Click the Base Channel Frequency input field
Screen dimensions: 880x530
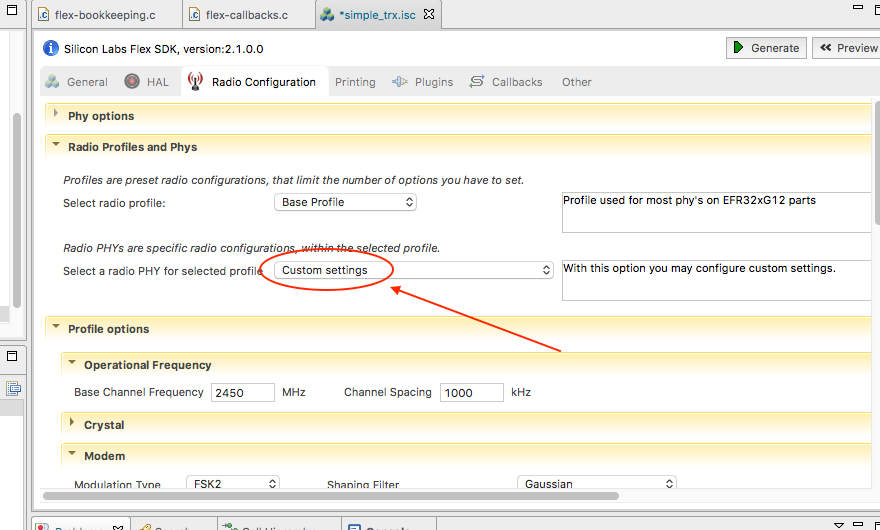pyautogui.click(x=242, y=392)
